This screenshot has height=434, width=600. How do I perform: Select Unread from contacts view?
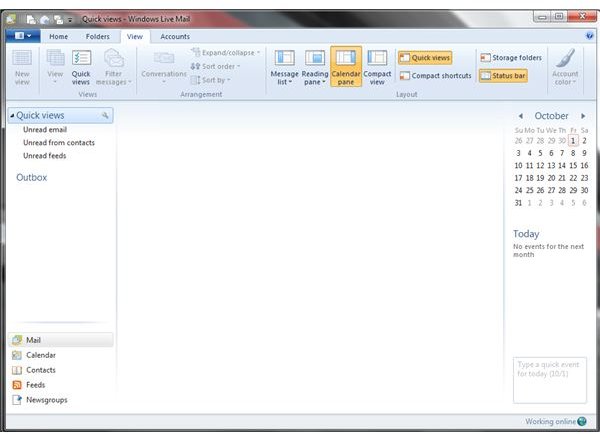tap(59, 143)
